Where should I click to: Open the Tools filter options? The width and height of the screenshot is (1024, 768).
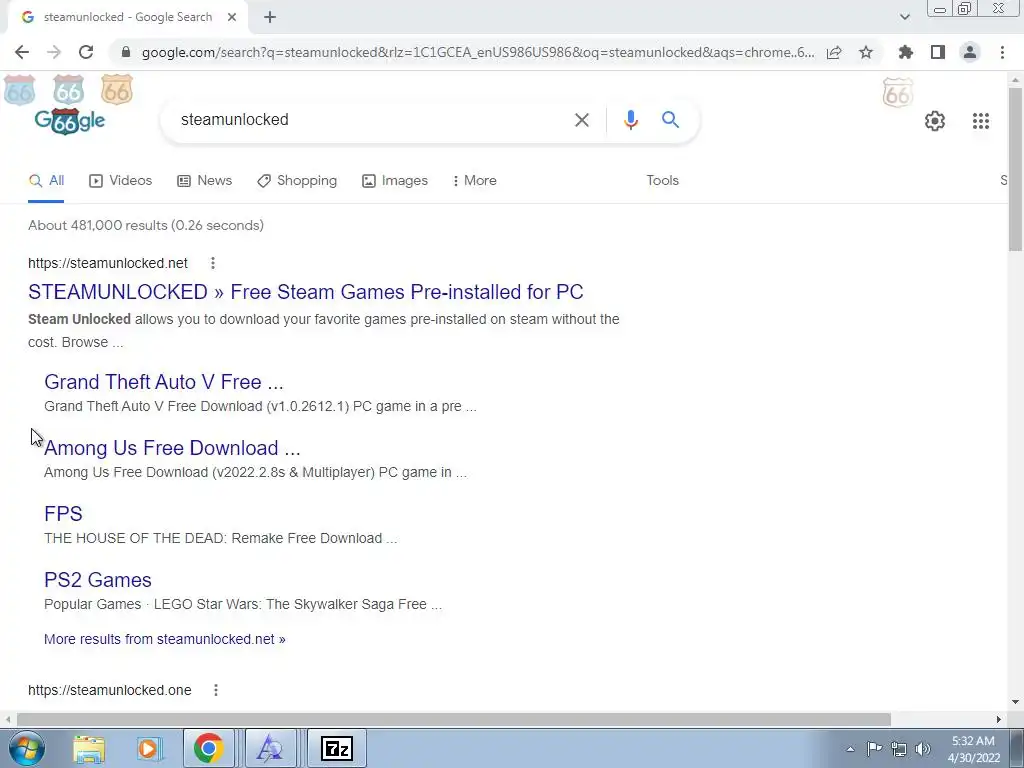pos(662,181)
